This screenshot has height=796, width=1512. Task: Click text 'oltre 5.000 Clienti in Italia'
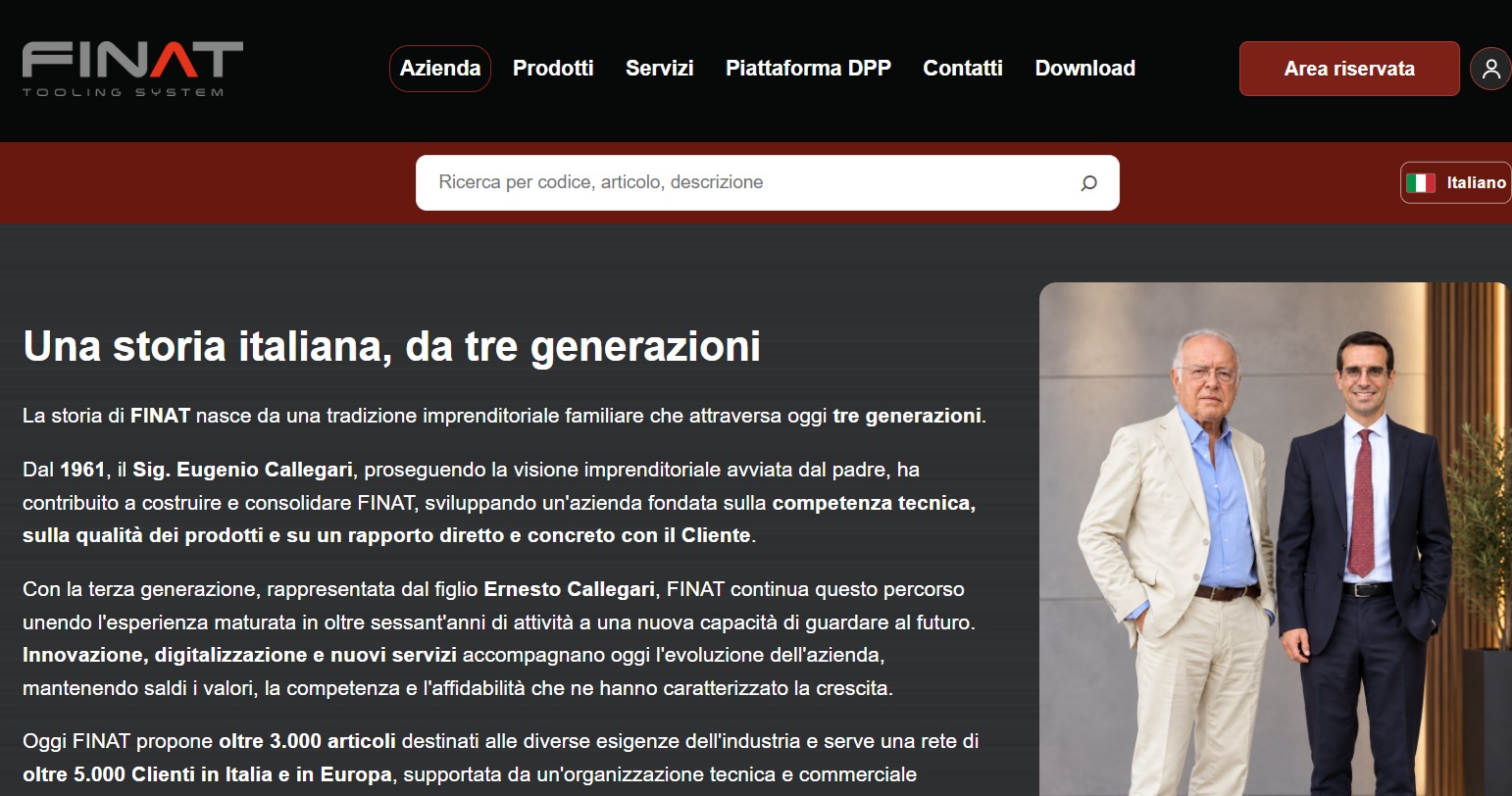click(x=147, y=774)
